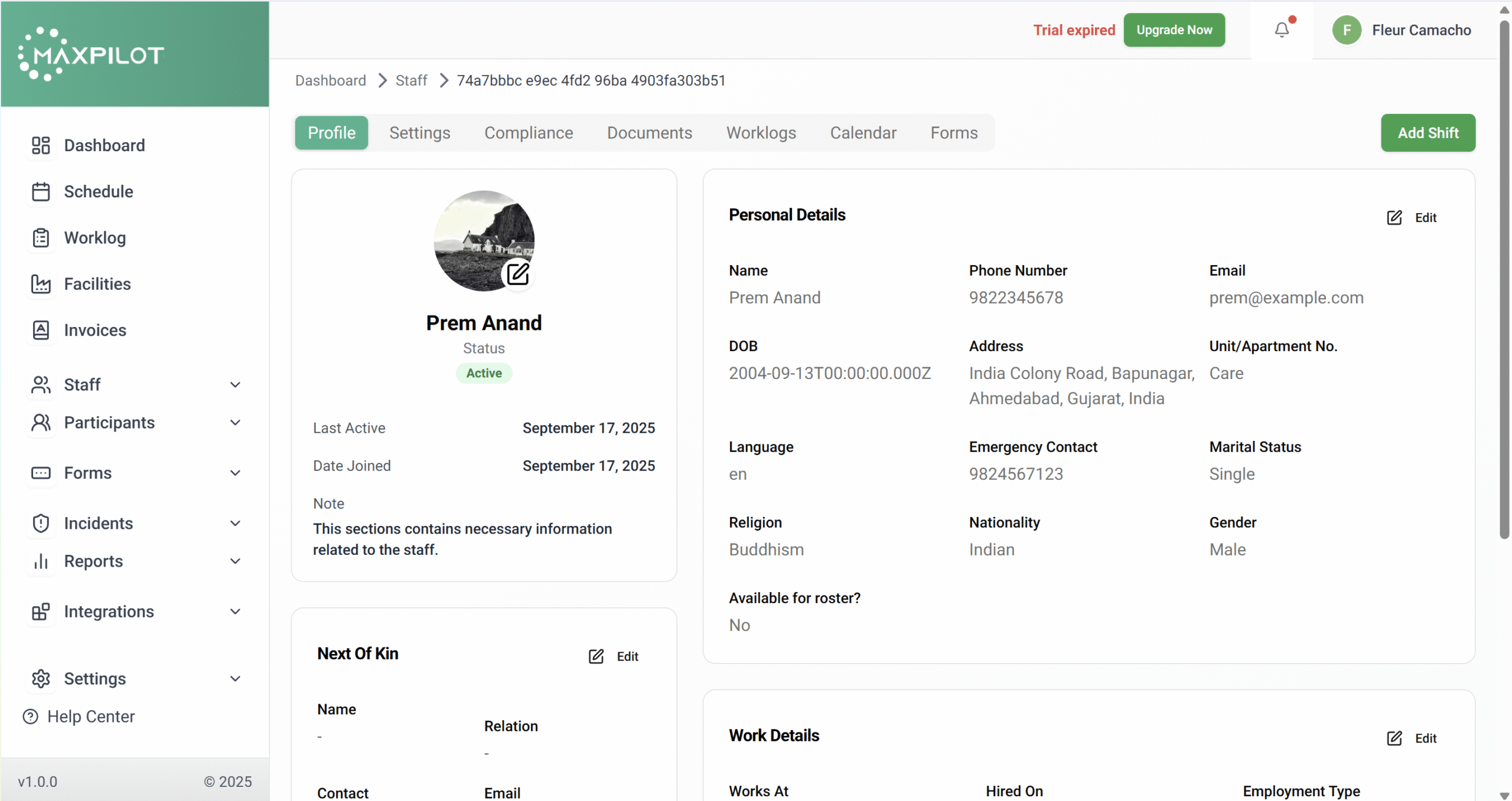
Task: Click the Upgrade Now button
Action: (x=1174, y=30)
